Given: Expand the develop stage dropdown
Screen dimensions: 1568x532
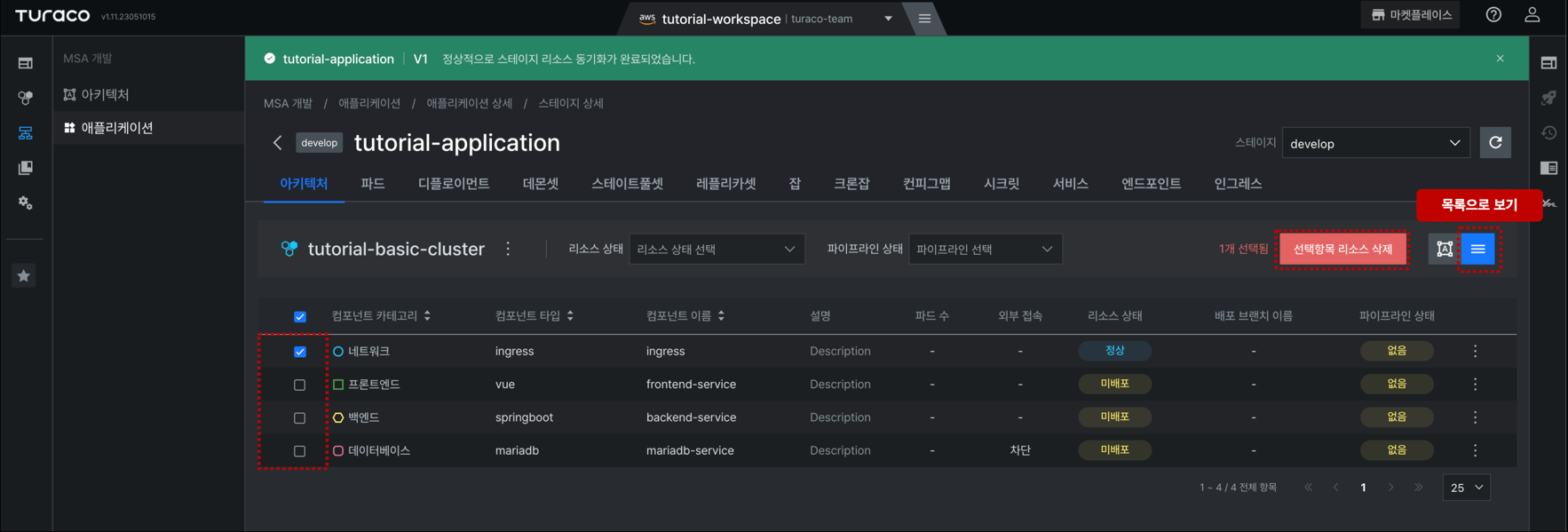Looking at the screenshot, I should tap(1375, 143).
